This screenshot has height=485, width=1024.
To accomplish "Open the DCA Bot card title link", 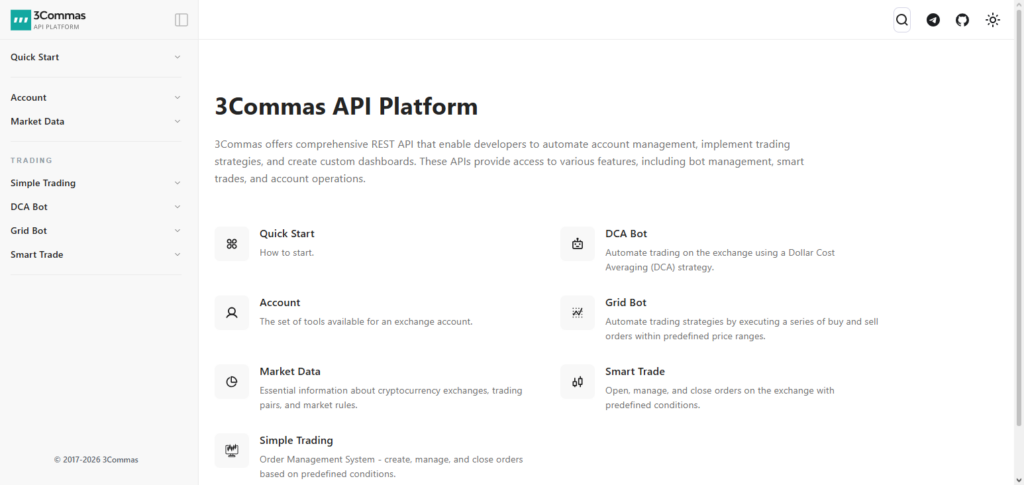I will tap(626, 234).
